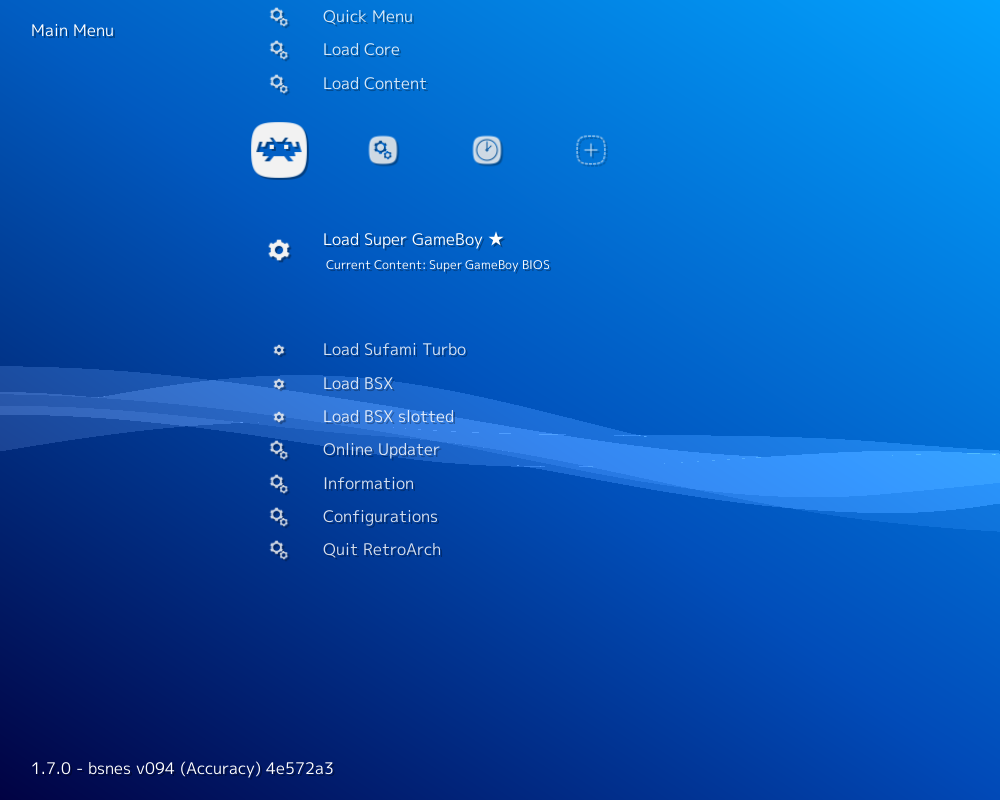
Task: Open the Configurations entry
Action: point(380,517)
